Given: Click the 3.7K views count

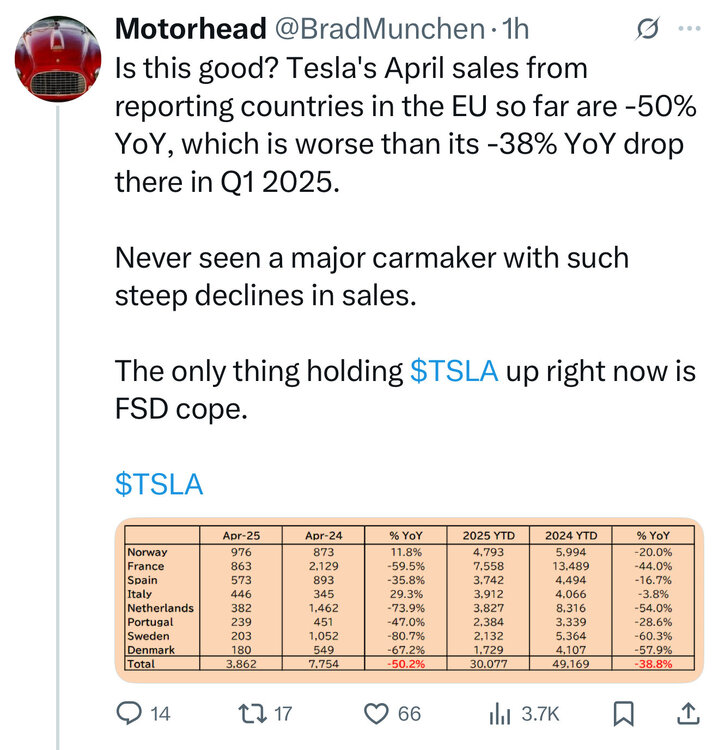Looking at the screenshot, I should (x=540, y=713).
